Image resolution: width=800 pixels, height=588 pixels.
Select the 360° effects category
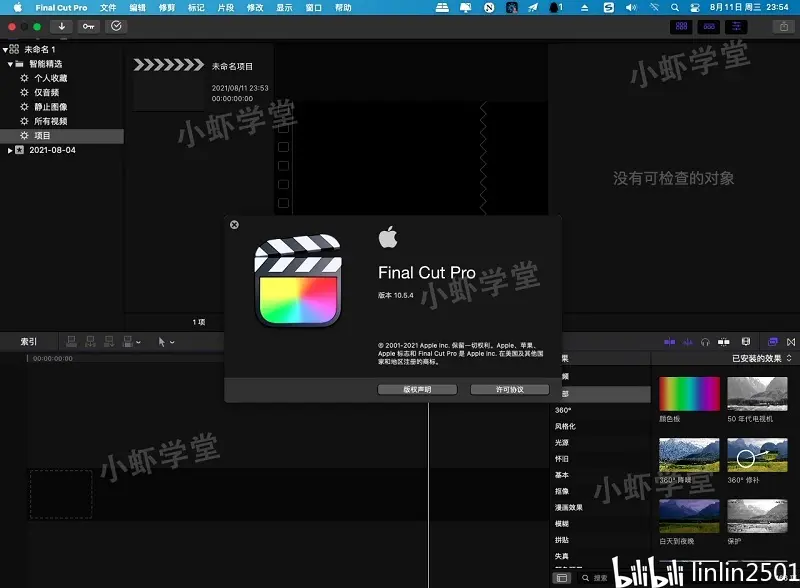click(x=563, y=410)
